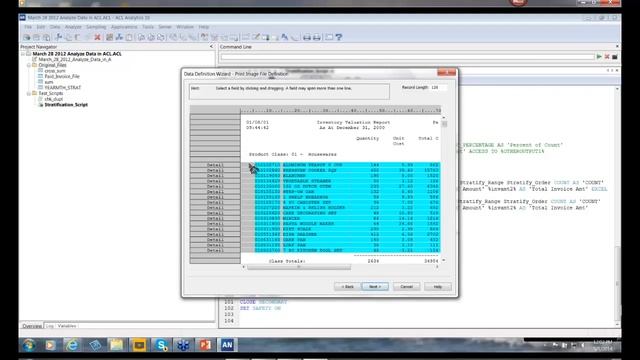Open the File menu

(28, 27)
